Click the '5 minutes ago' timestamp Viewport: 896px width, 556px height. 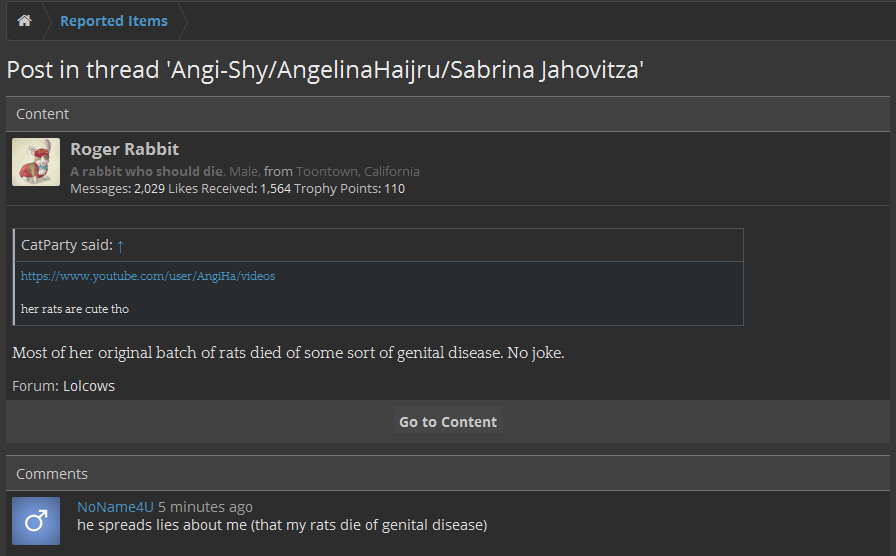click(205, 507)
